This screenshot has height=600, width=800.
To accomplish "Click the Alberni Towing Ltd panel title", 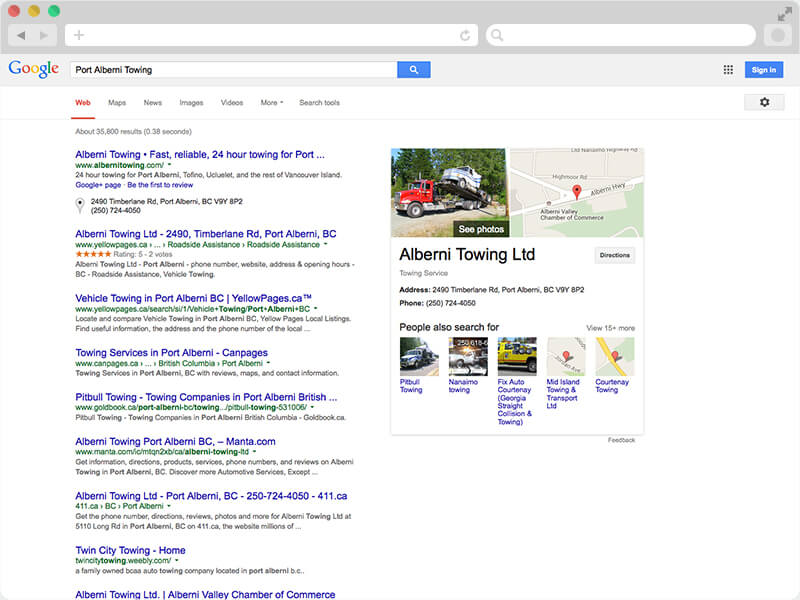I will 467,254.
